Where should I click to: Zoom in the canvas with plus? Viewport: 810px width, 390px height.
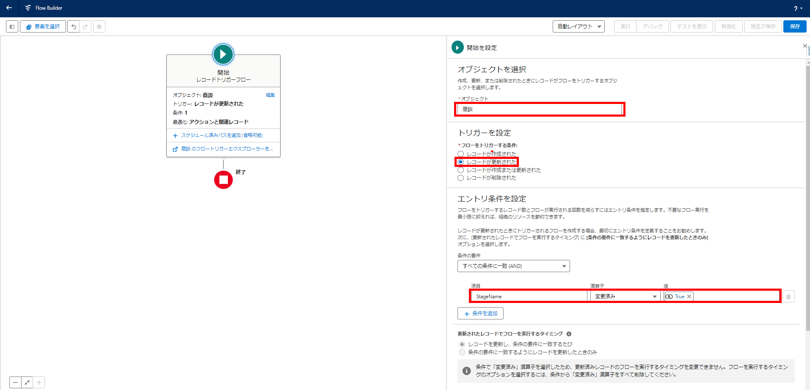click(39, 382)
